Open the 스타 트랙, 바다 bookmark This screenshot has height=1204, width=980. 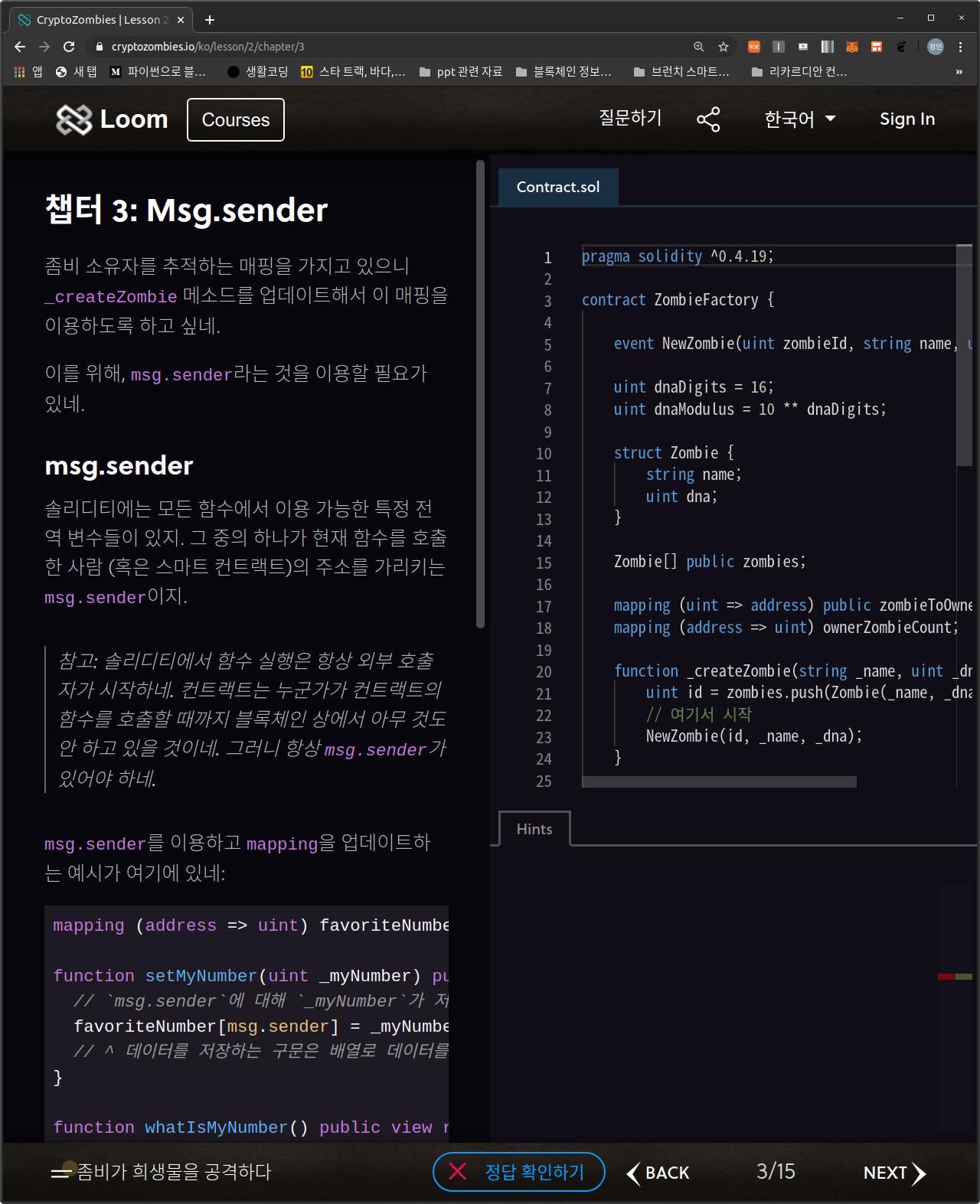pos(353,72)
